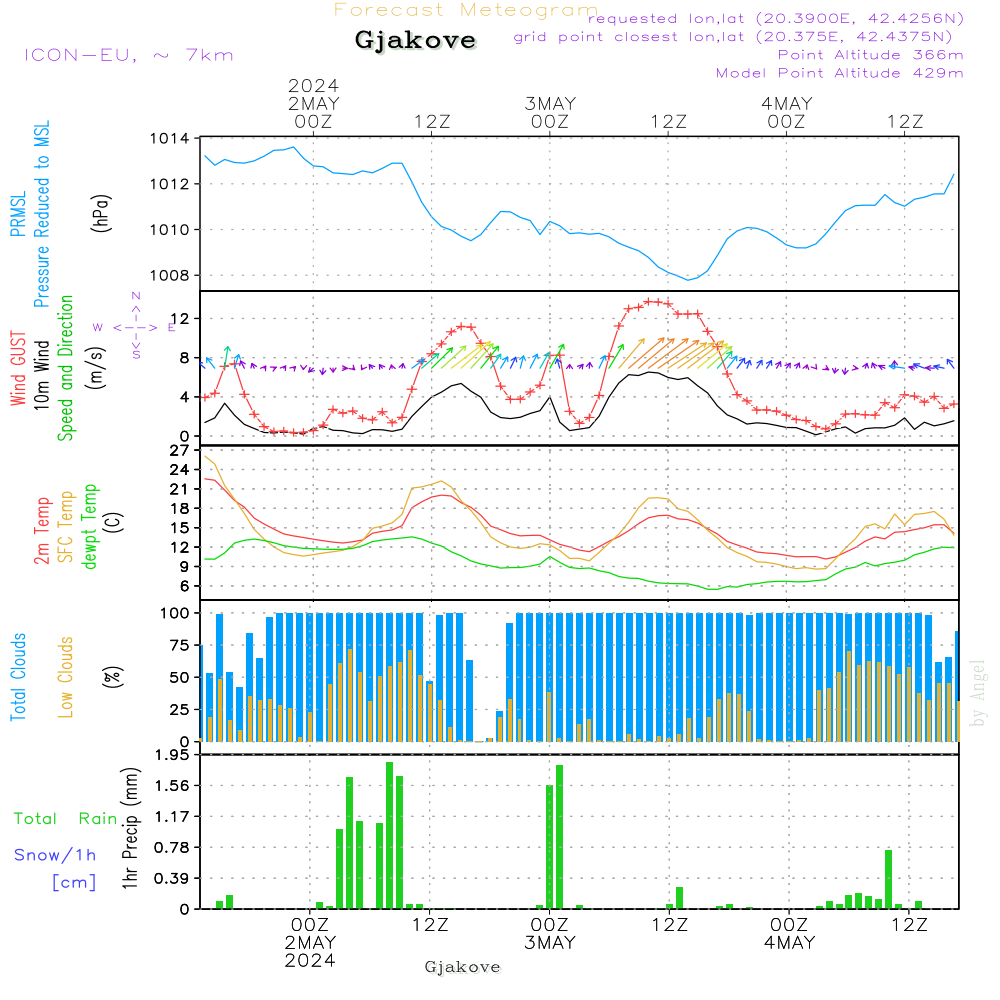The image size is (1000, 1000).
Task: Click the '100' cloud cover axis value
Action: [x=175, y=614]
